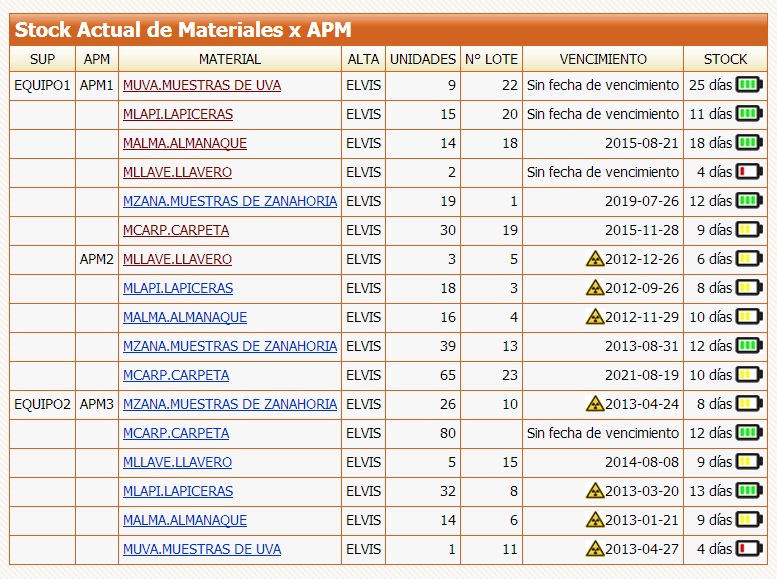Click battery icon in 80 units carpeta row
Image resolution: width=777 pixels, height=579 pixels.
pyautogui.click(x=749, y=433)
